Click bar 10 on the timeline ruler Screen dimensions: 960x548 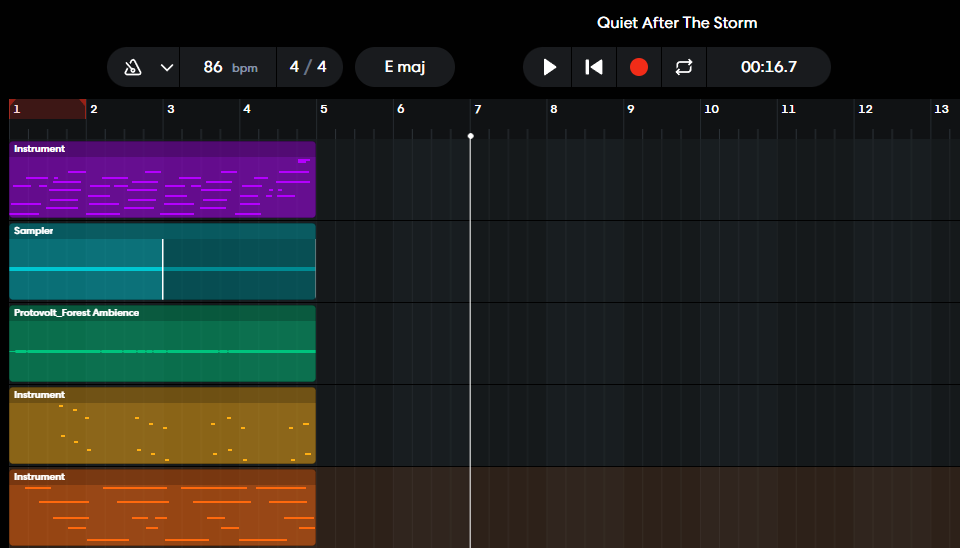(711, 109)
